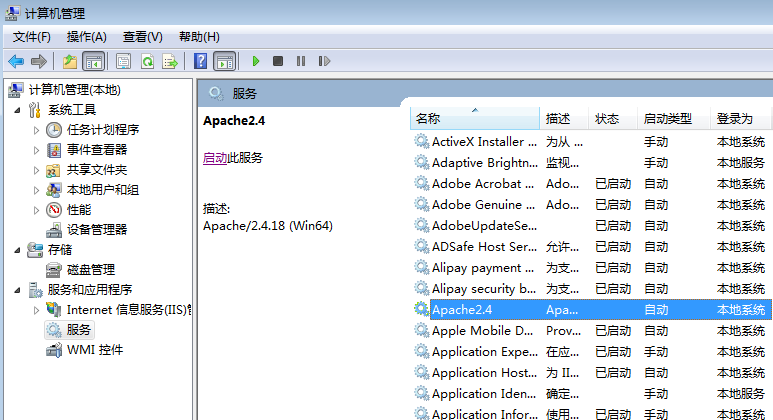Click the Up one level folder icon
Viewport: 773px width, 420px height.
70,61
